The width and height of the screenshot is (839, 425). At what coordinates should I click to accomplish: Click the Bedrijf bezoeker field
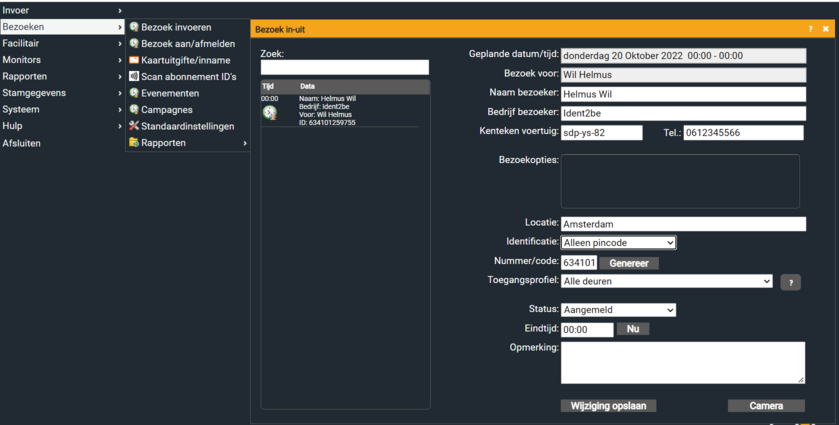tap(683, 113)
